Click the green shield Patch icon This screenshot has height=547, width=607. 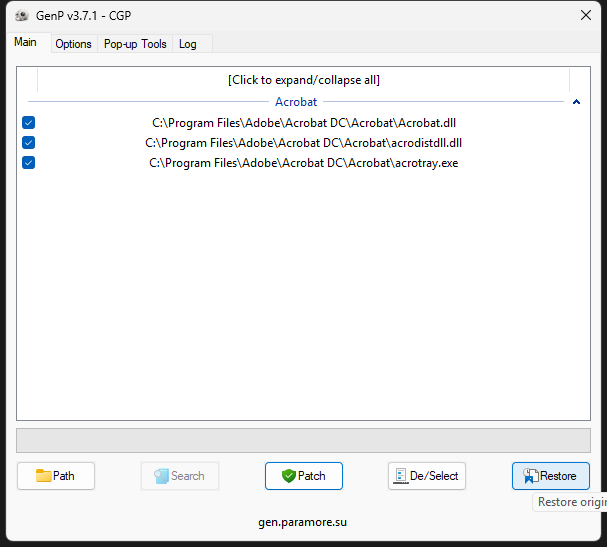click(289, 476)
